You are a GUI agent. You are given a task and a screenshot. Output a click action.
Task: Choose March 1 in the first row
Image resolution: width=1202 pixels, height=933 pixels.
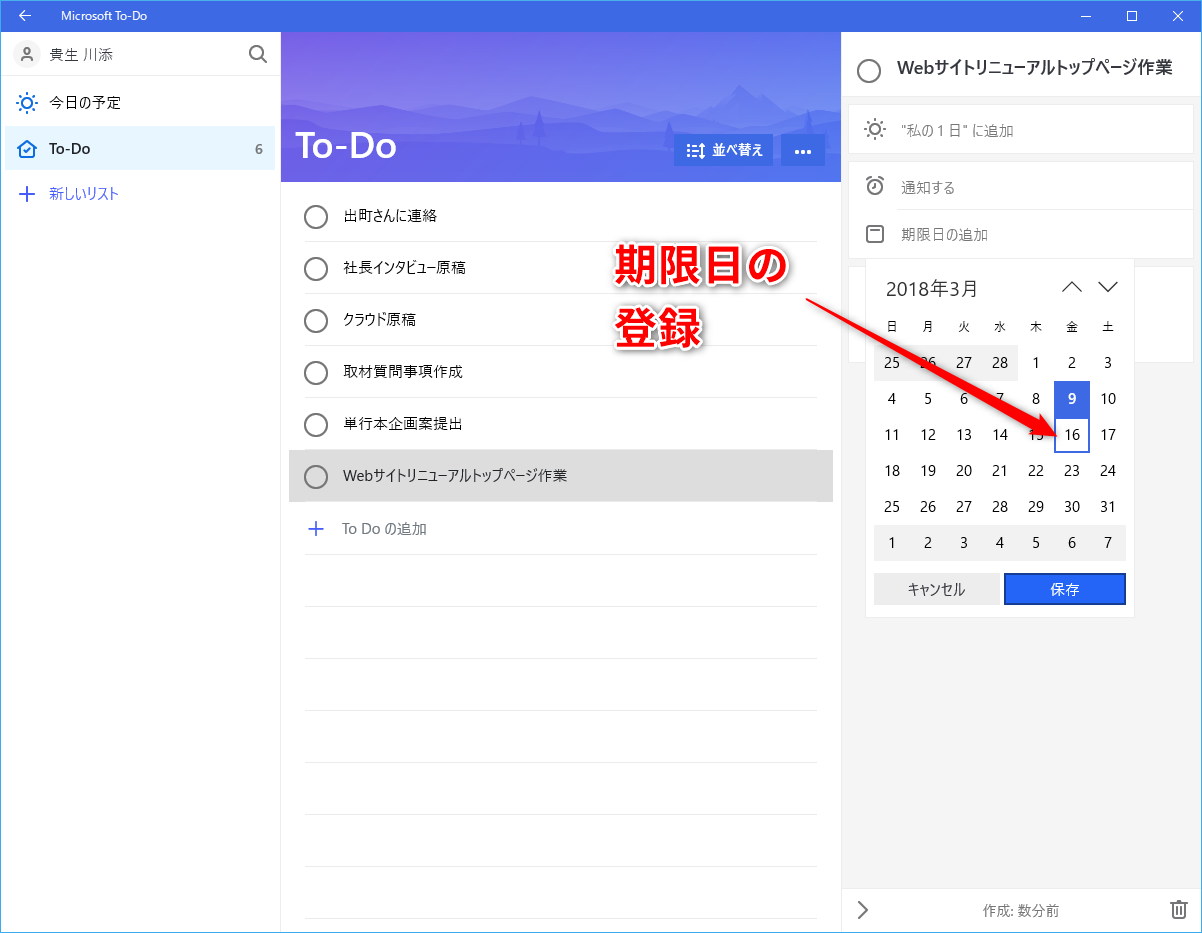(x=1036, y=363)
